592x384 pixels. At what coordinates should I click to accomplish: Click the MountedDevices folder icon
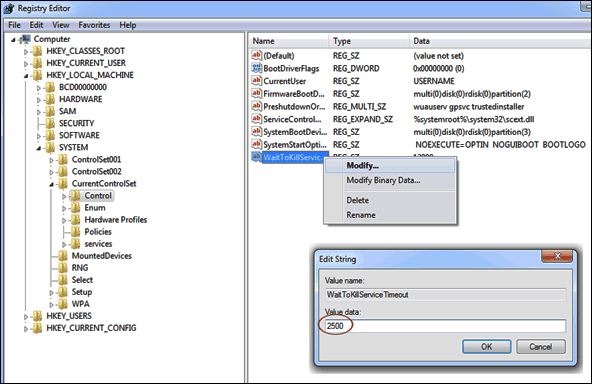click(x=63, y=256)
